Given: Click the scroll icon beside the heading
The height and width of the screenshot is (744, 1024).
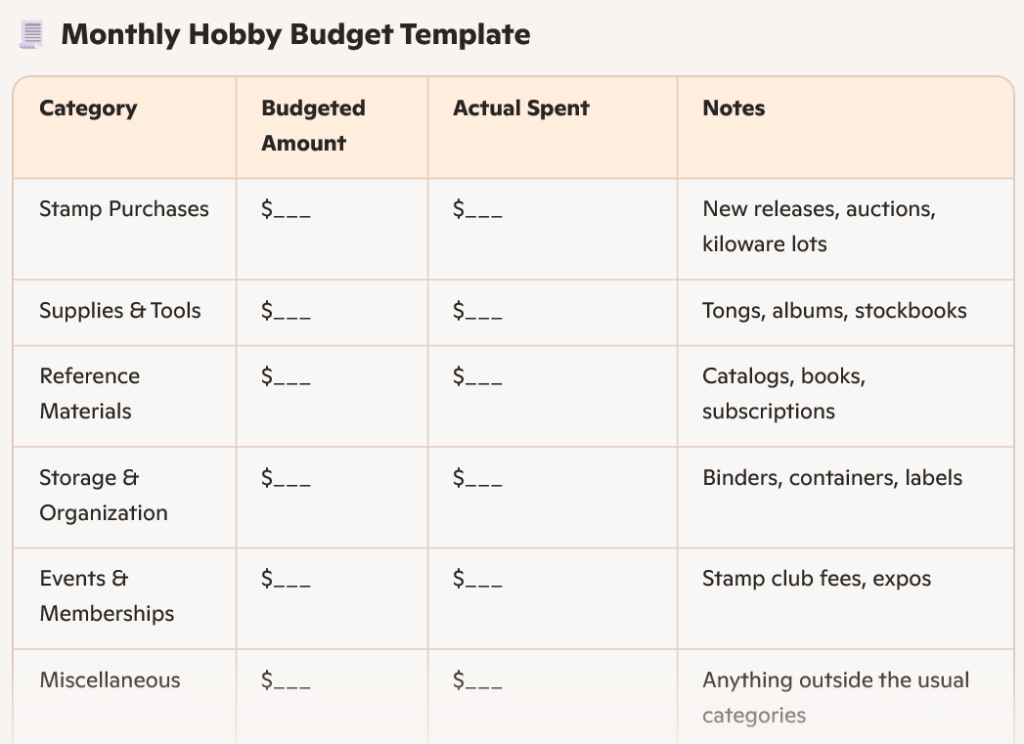Looking at the screenshot, I should [31, 35].
